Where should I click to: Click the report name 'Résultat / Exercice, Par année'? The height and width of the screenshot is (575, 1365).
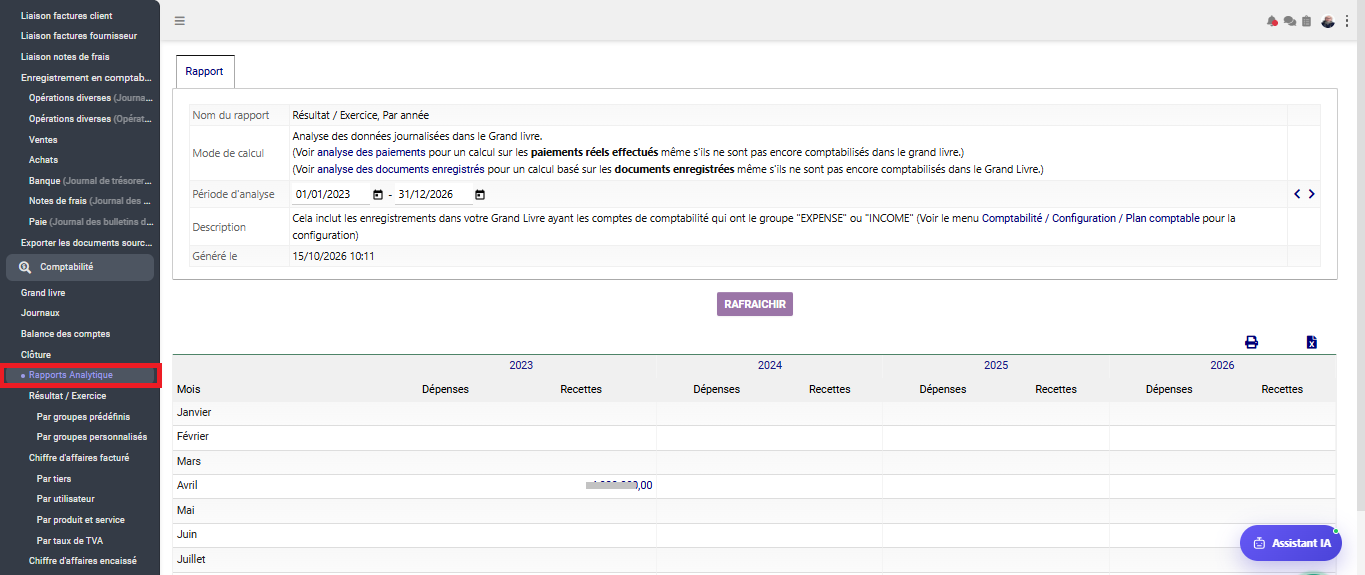click(361, 115)
